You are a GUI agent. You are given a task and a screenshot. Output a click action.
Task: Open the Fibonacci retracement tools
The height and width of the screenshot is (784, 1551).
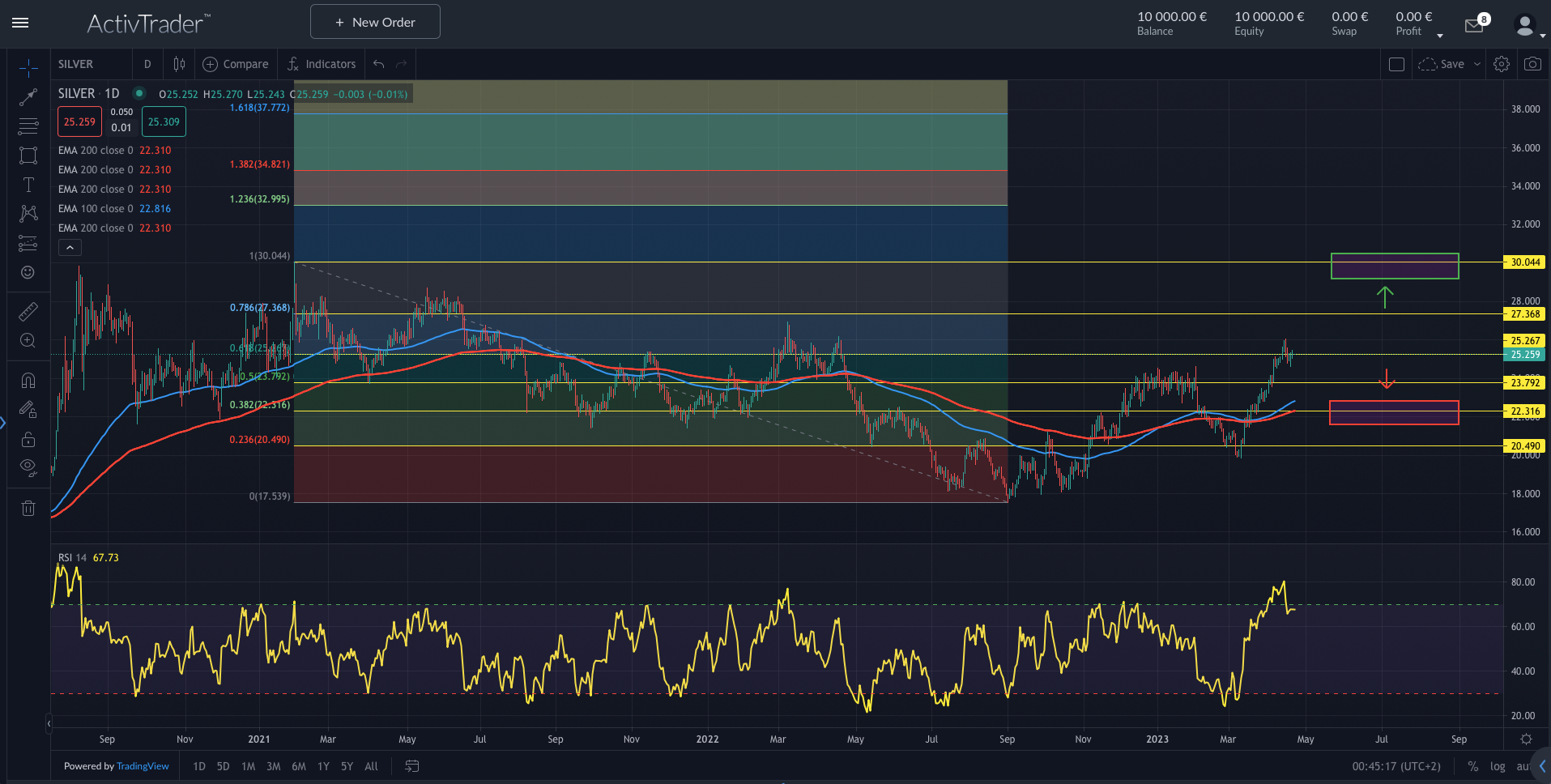[x=28, y=126]
